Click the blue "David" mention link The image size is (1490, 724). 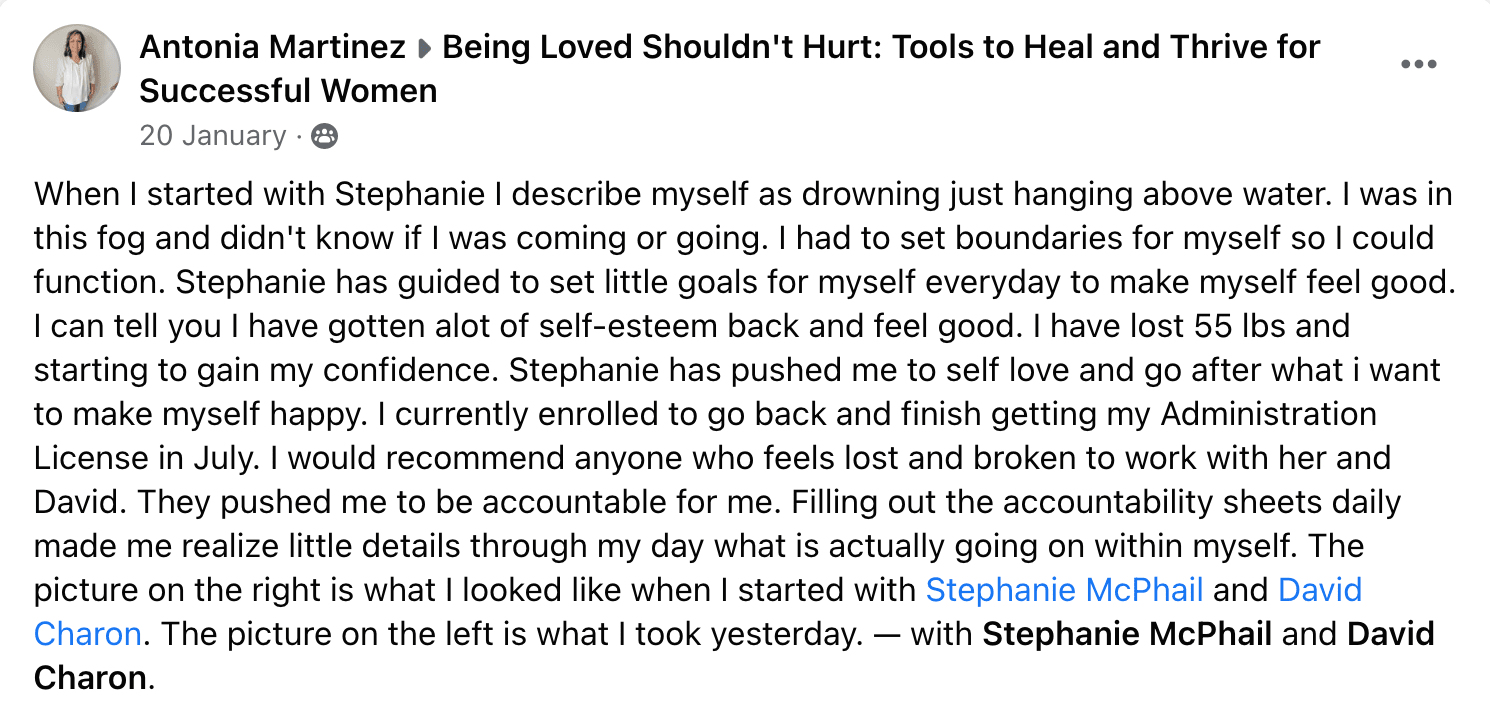tap(1320, 590)
